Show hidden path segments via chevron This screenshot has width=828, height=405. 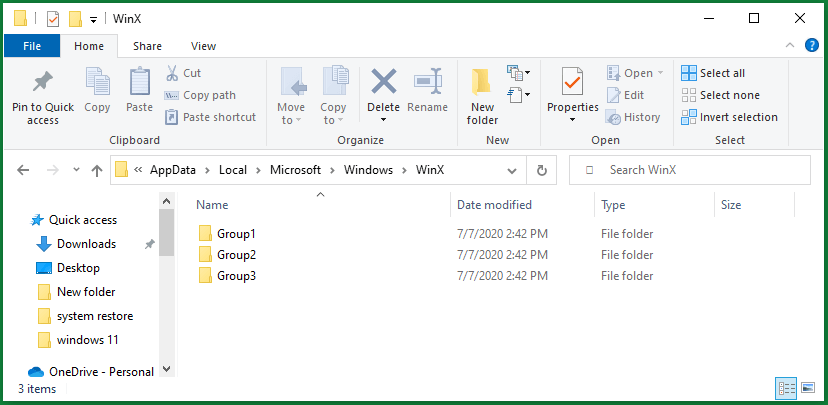[x=138, y=170]
